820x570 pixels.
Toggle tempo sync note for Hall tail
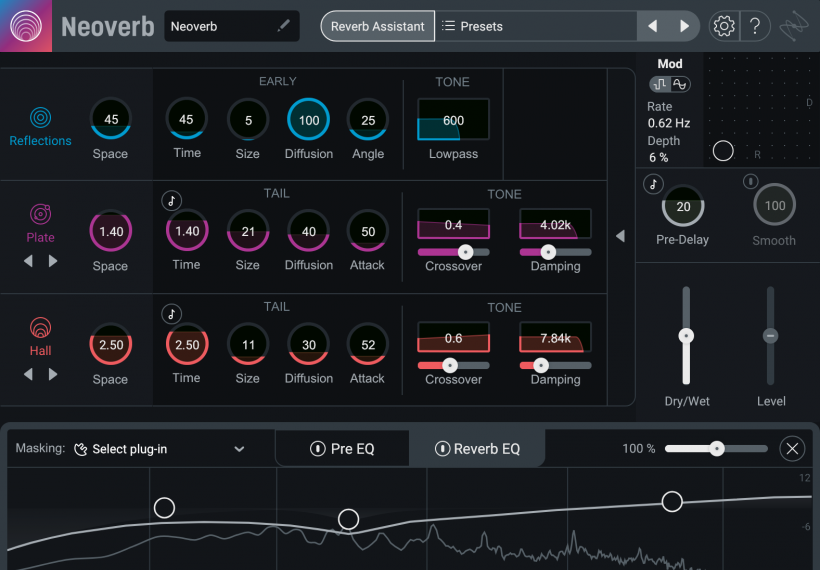[x=171, y=314]
